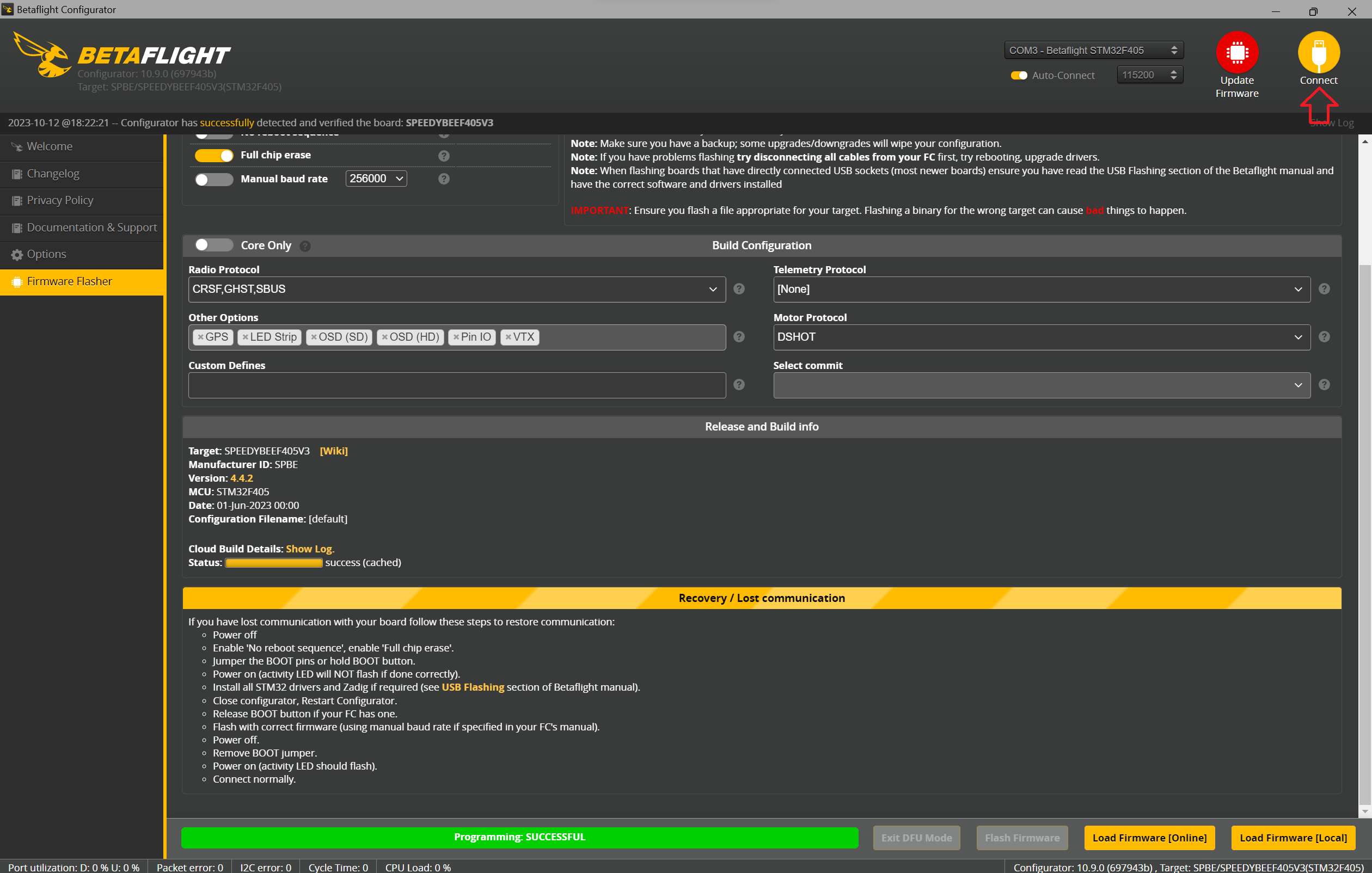Open help for Manual baud rate
Viewport: 1372px width, 873px height.
coord(443,179)
